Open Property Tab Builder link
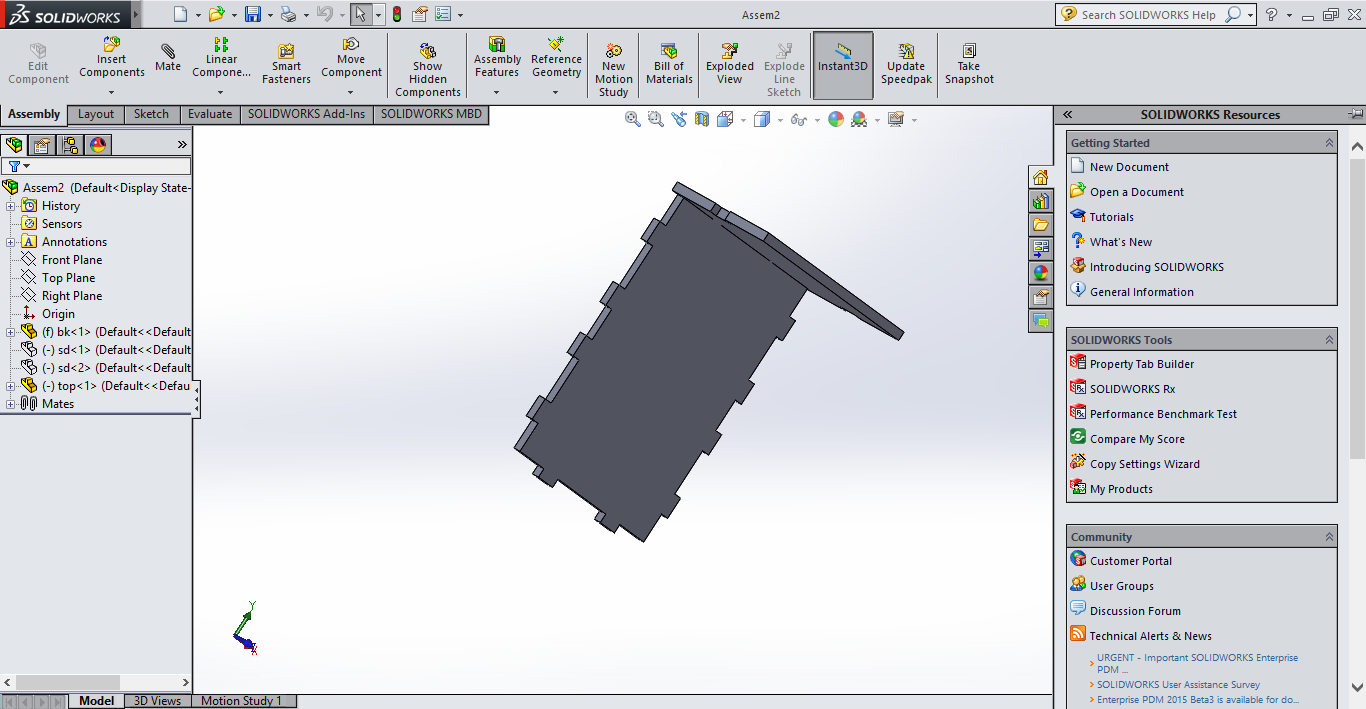 click(x=1142, y=364)
